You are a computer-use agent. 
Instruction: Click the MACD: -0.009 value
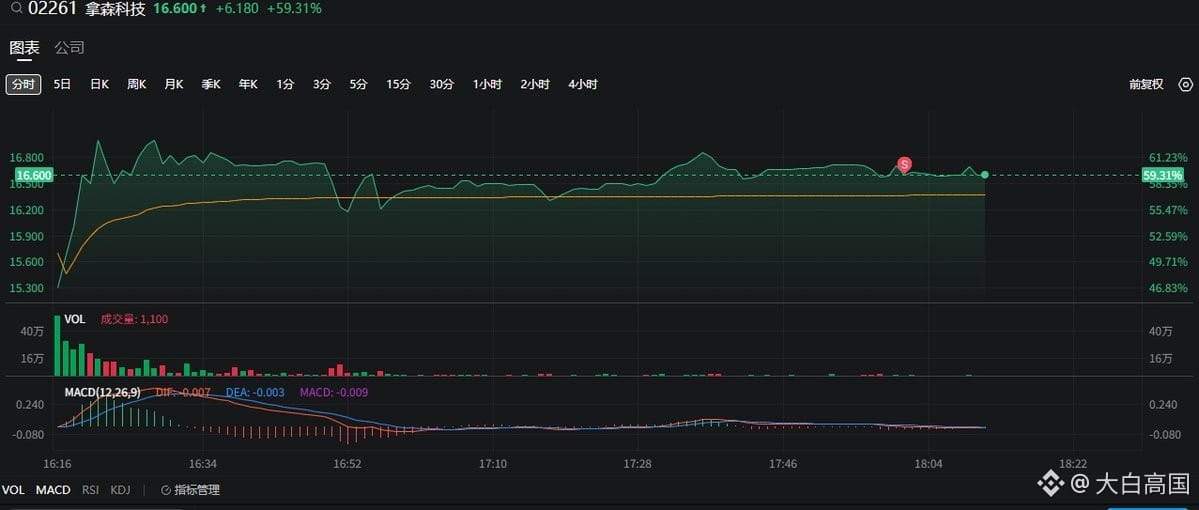(x=333, y=392)
